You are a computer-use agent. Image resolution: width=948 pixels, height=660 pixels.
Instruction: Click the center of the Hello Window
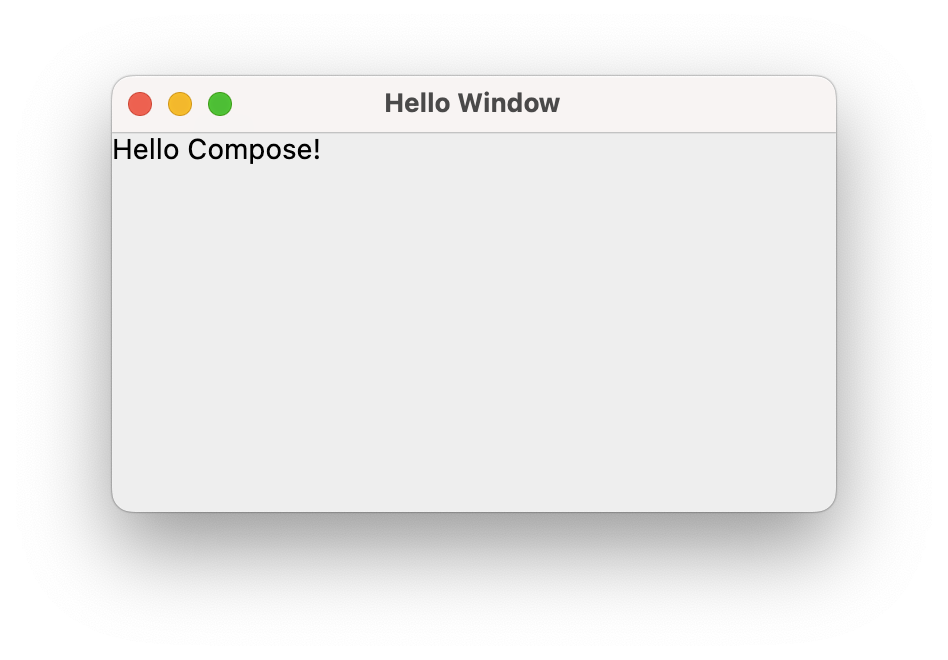(x=475, y=292)
